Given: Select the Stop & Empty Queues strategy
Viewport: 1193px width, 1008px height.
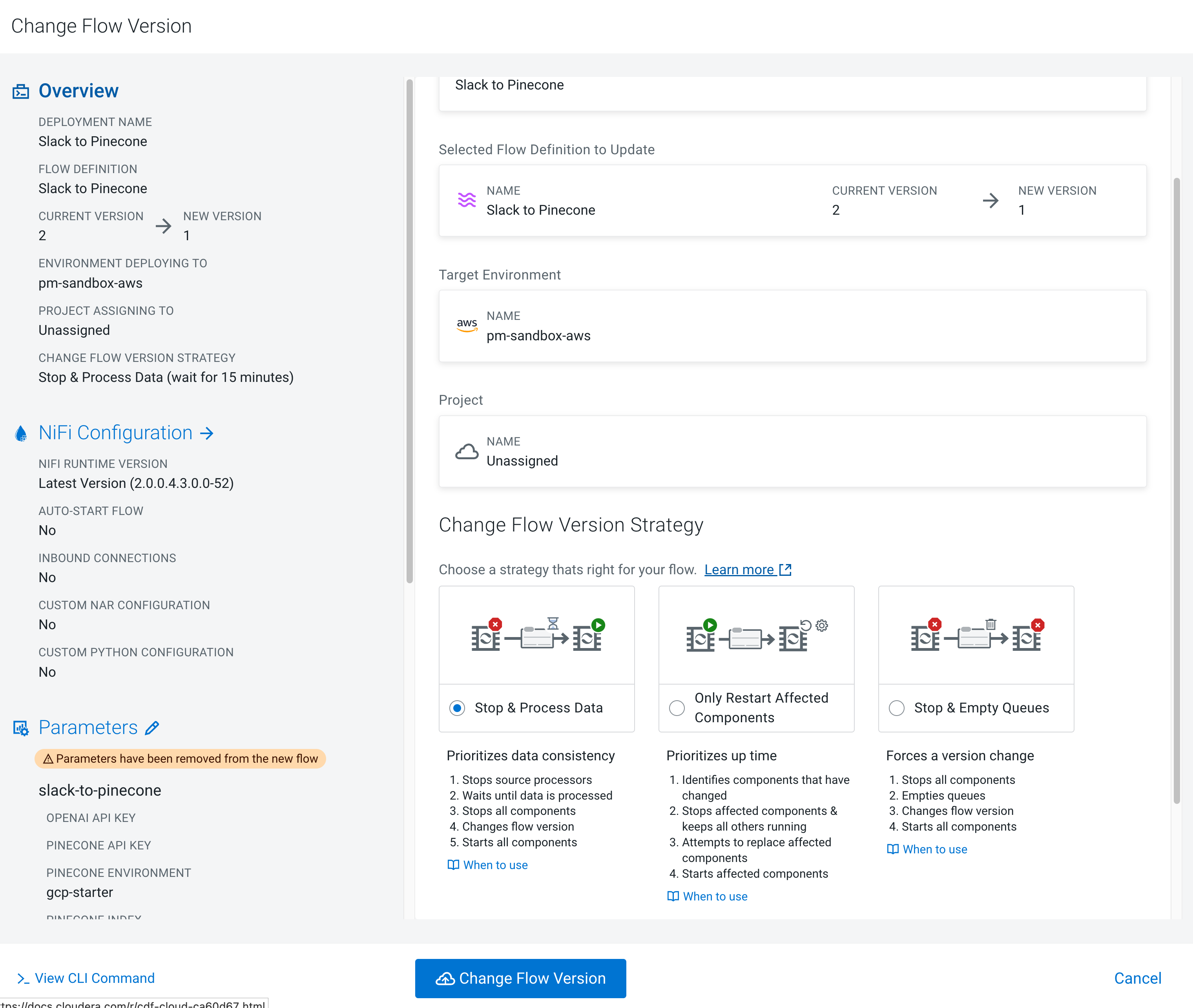Looking at the screenshot, I should coord(896,707).
